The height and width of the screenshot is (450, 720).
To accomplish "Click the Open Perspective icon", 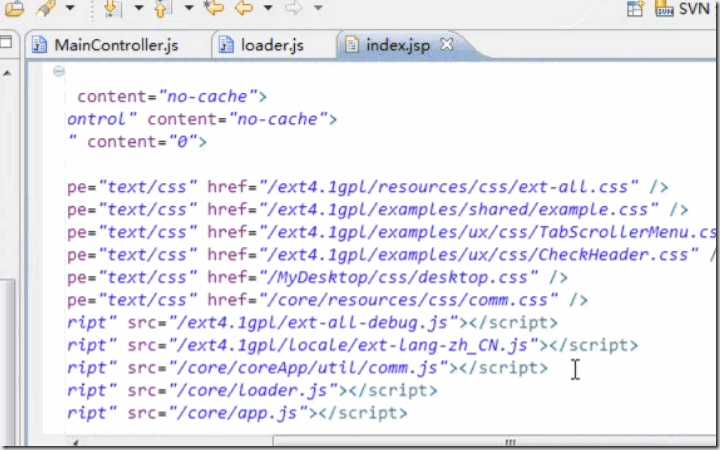I will [635, 8].
